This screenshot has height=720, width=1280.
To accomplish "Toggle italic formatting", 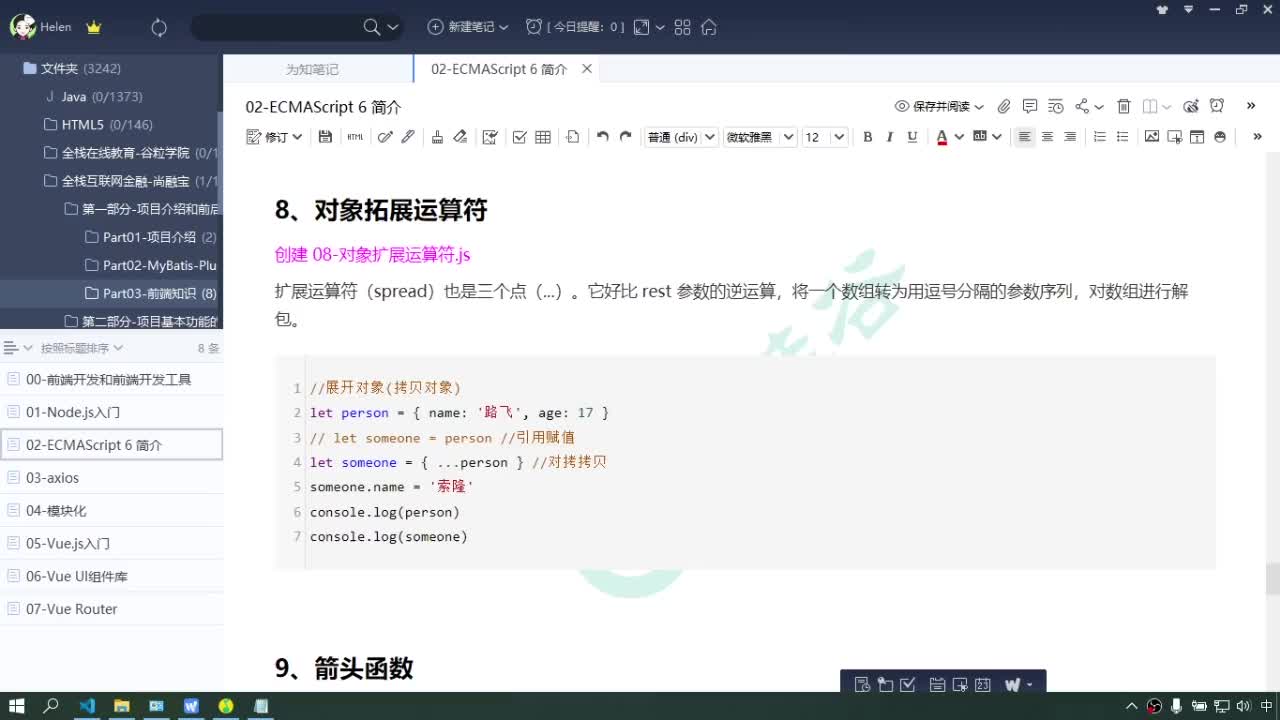I will (x=889, y=137).
